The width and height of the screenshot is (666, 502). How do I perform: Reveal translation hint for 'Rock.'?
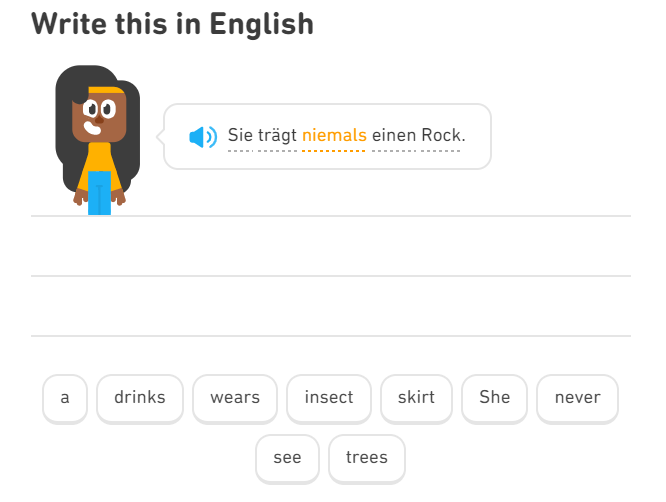tap(442, 135)
